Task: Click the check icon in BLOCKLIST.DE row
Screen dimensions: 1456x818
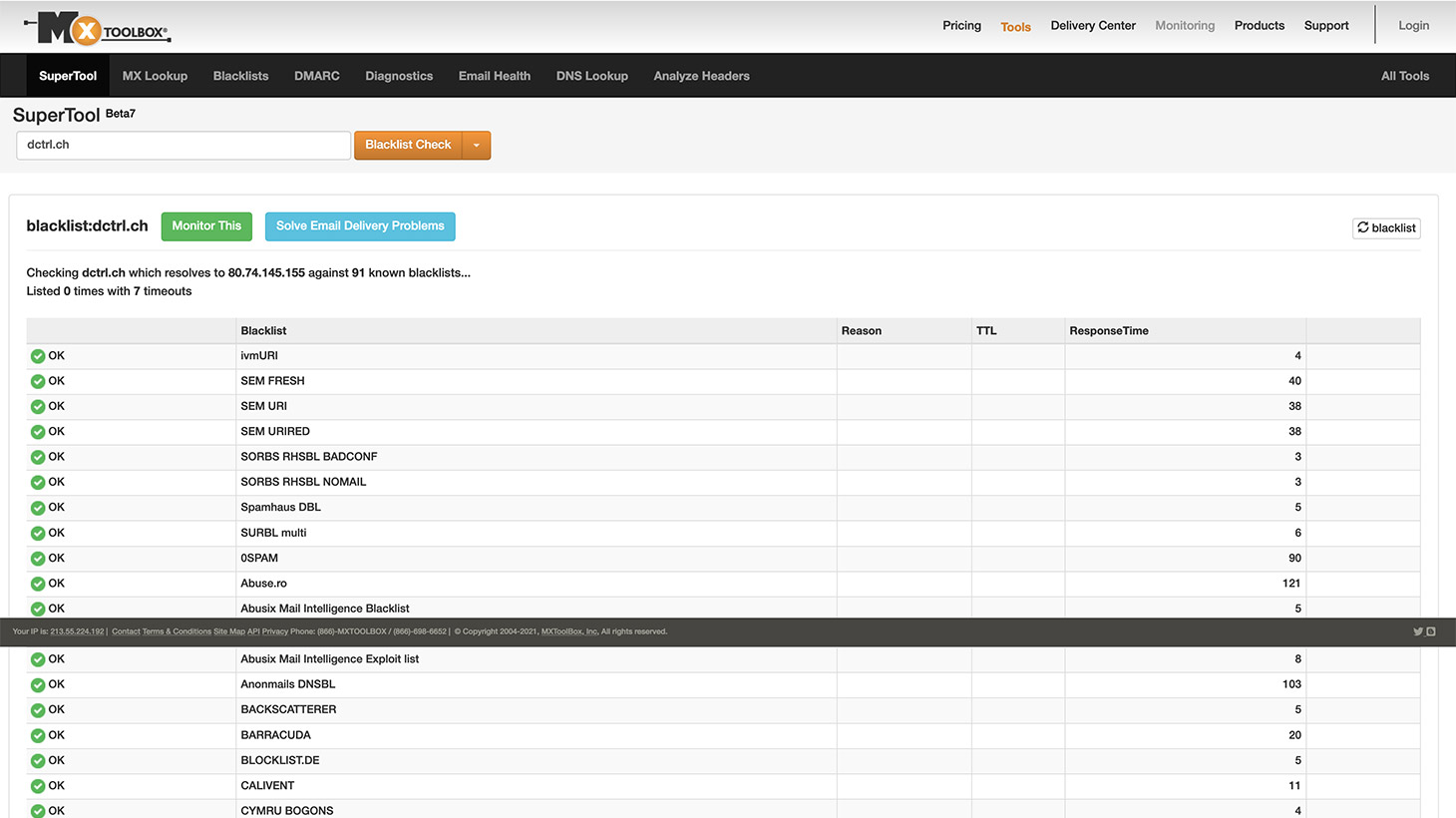Action: 38,760
